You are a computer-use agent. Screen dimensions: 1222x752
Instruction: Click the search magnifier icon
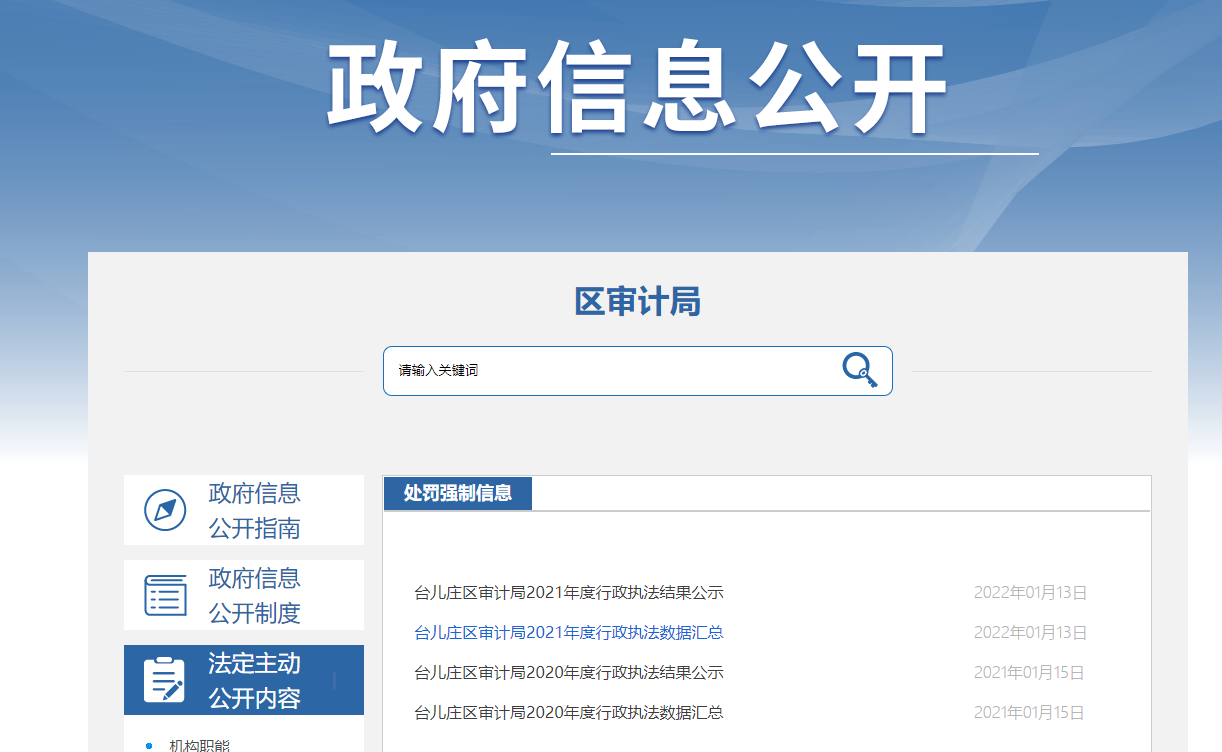[x=860, y=370]
